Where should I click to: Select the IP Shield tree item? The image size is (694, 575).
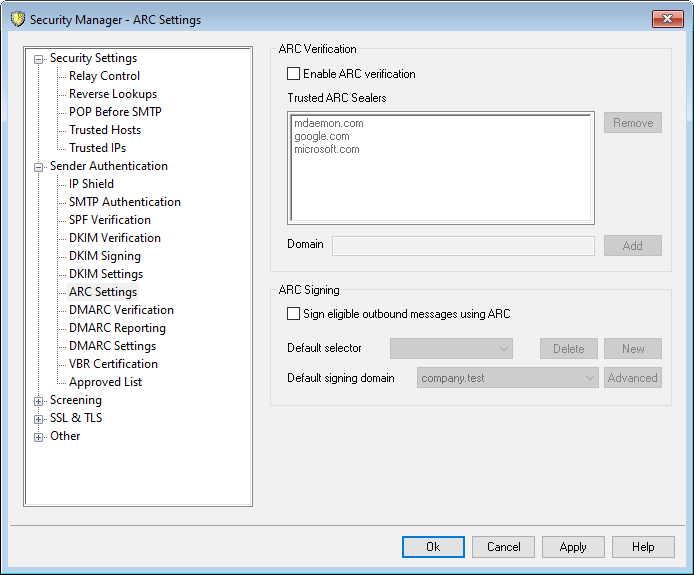[x=91, y=184]
